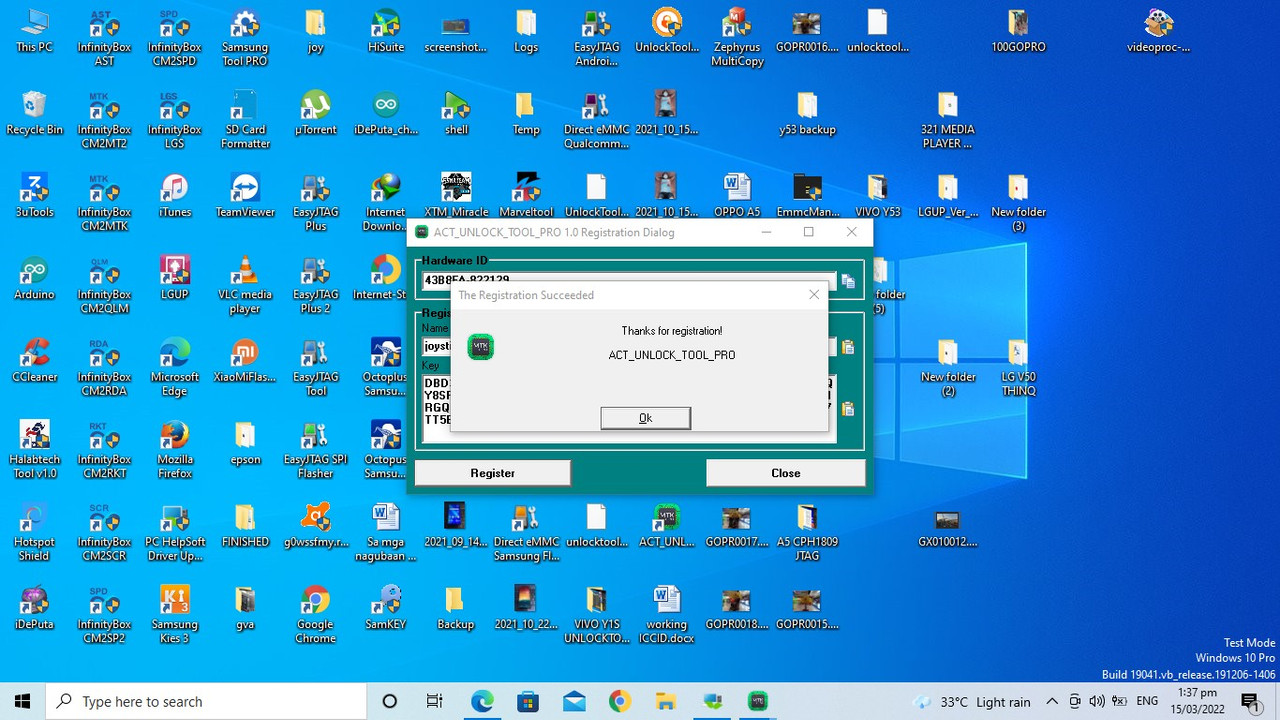
Task: Paste the key with the Key paste icon
Action: 848,409
